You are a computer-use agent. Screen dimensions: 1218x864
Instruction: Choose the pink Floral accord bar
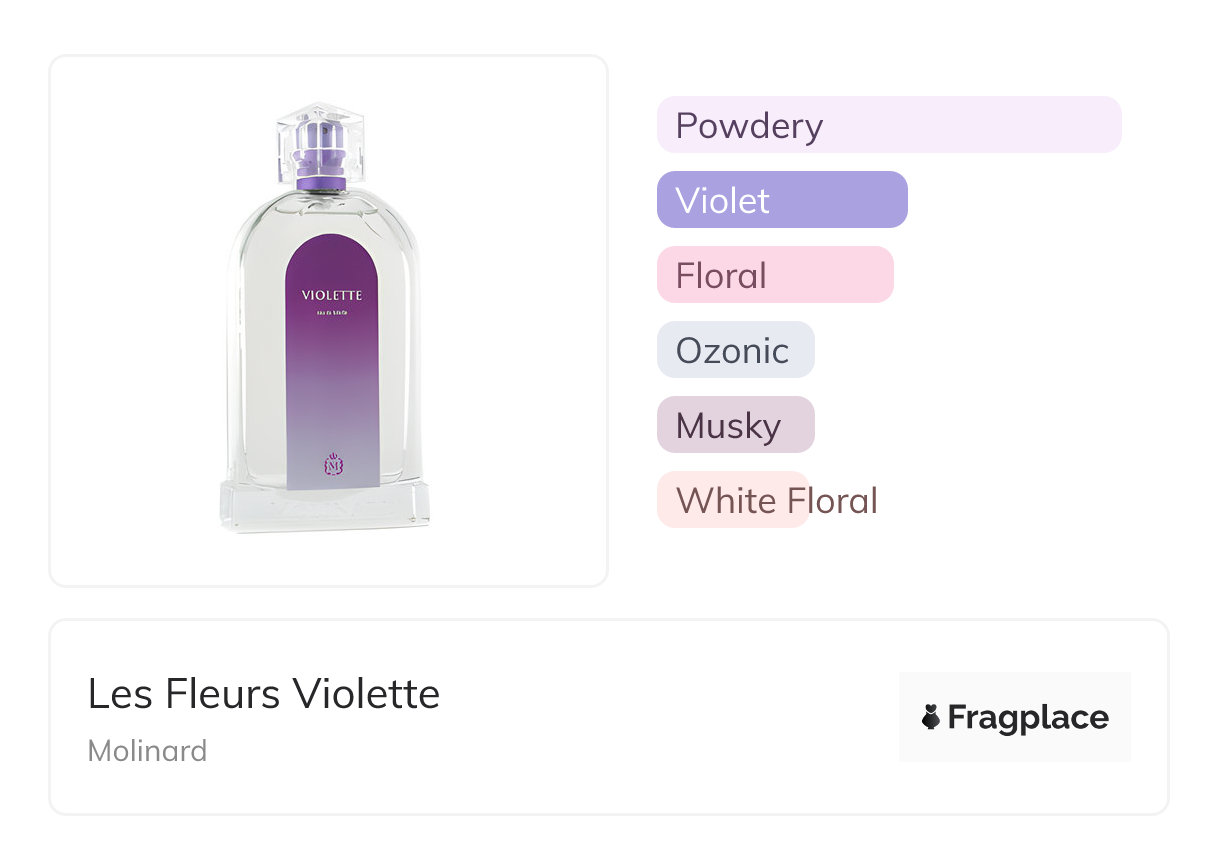tap(774, 275)
